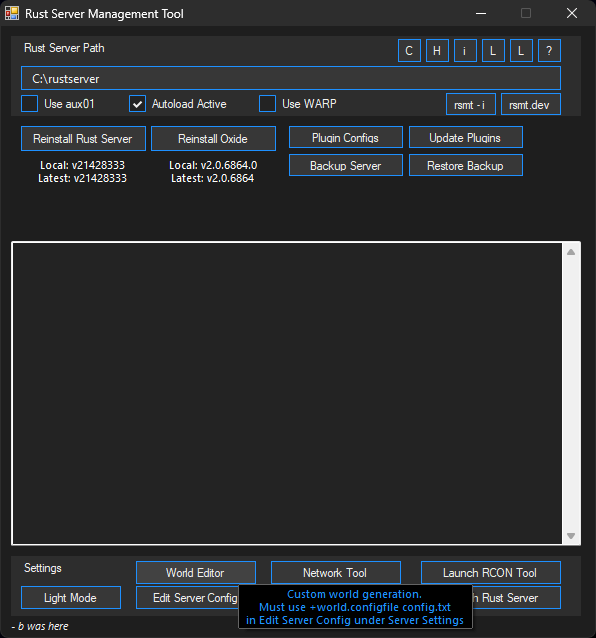The image size is (596, 638).
Task: Open Plugin Configs
Action: tap(346, 138)
